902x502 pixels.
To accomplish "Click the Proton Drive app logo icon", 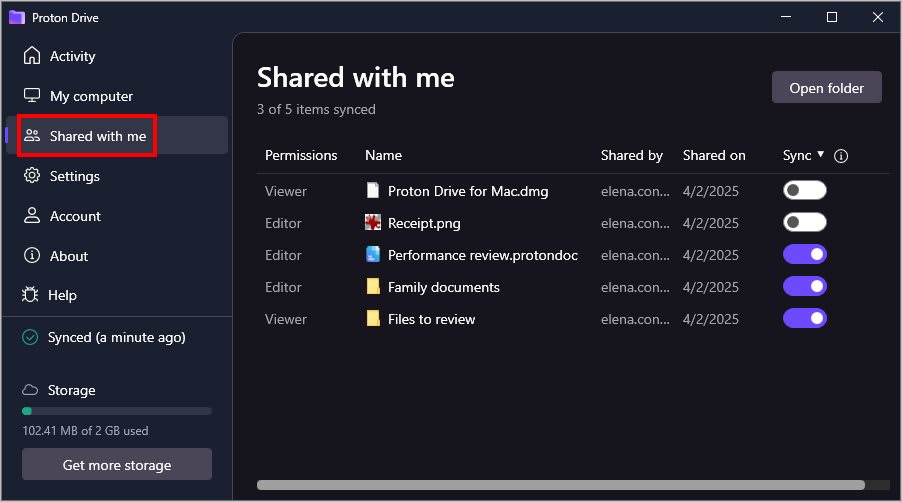I will (17, 17).
